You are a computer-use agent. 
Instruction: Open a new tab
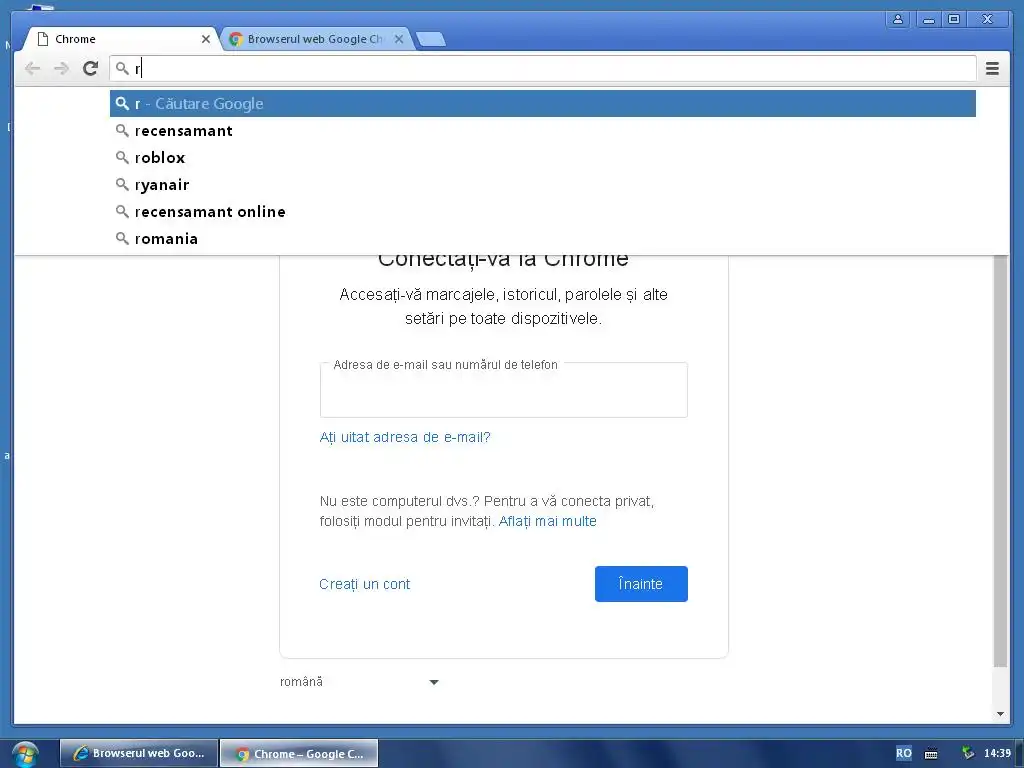[431, 40]
